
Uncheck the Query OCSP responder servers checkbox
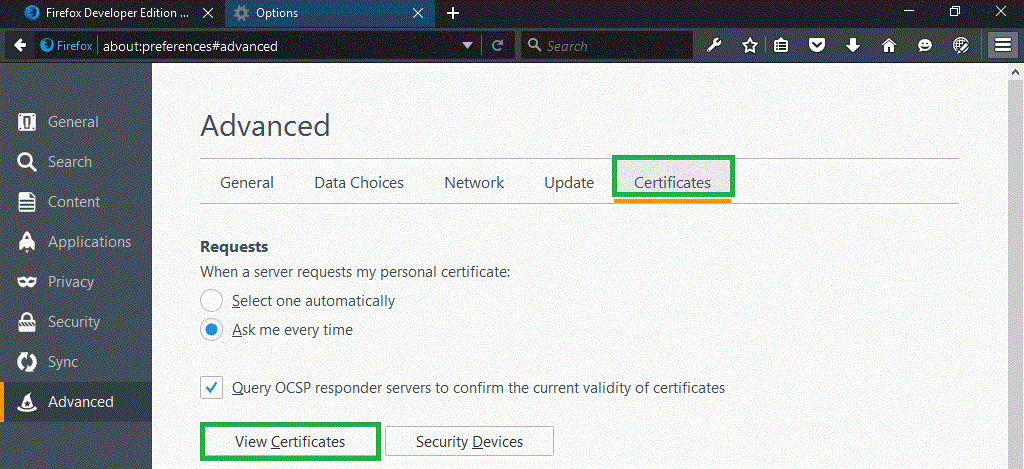click(211, 387)
